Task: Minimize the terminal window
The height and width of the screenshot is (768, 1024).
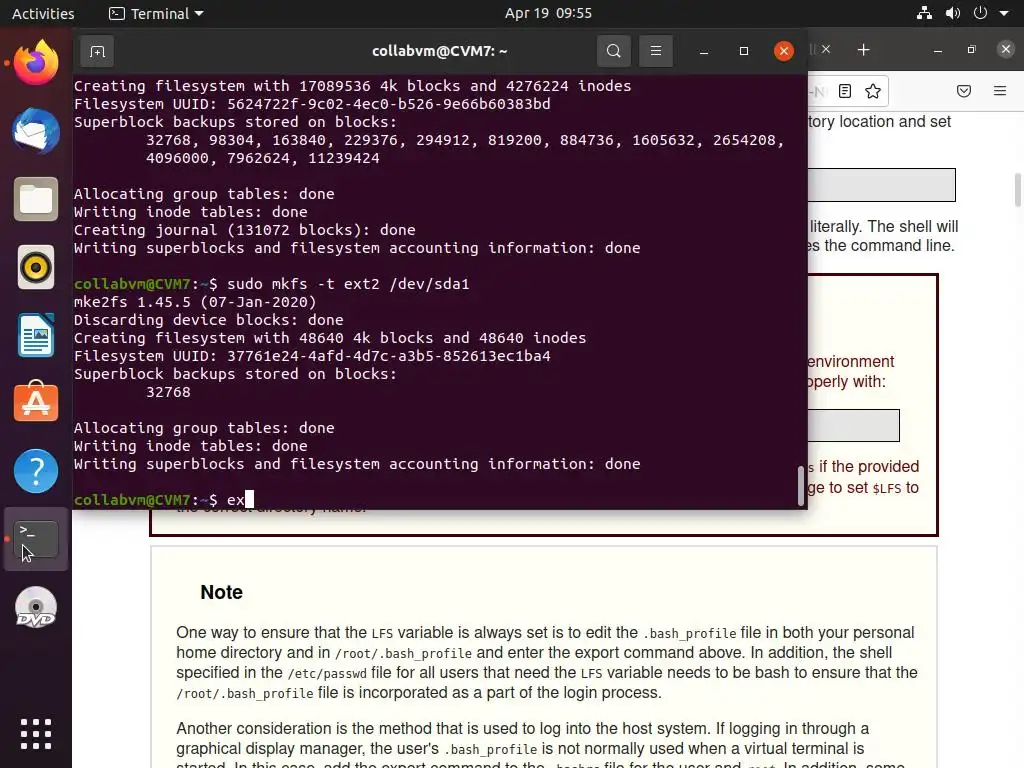Action: (x=704, y=51)
